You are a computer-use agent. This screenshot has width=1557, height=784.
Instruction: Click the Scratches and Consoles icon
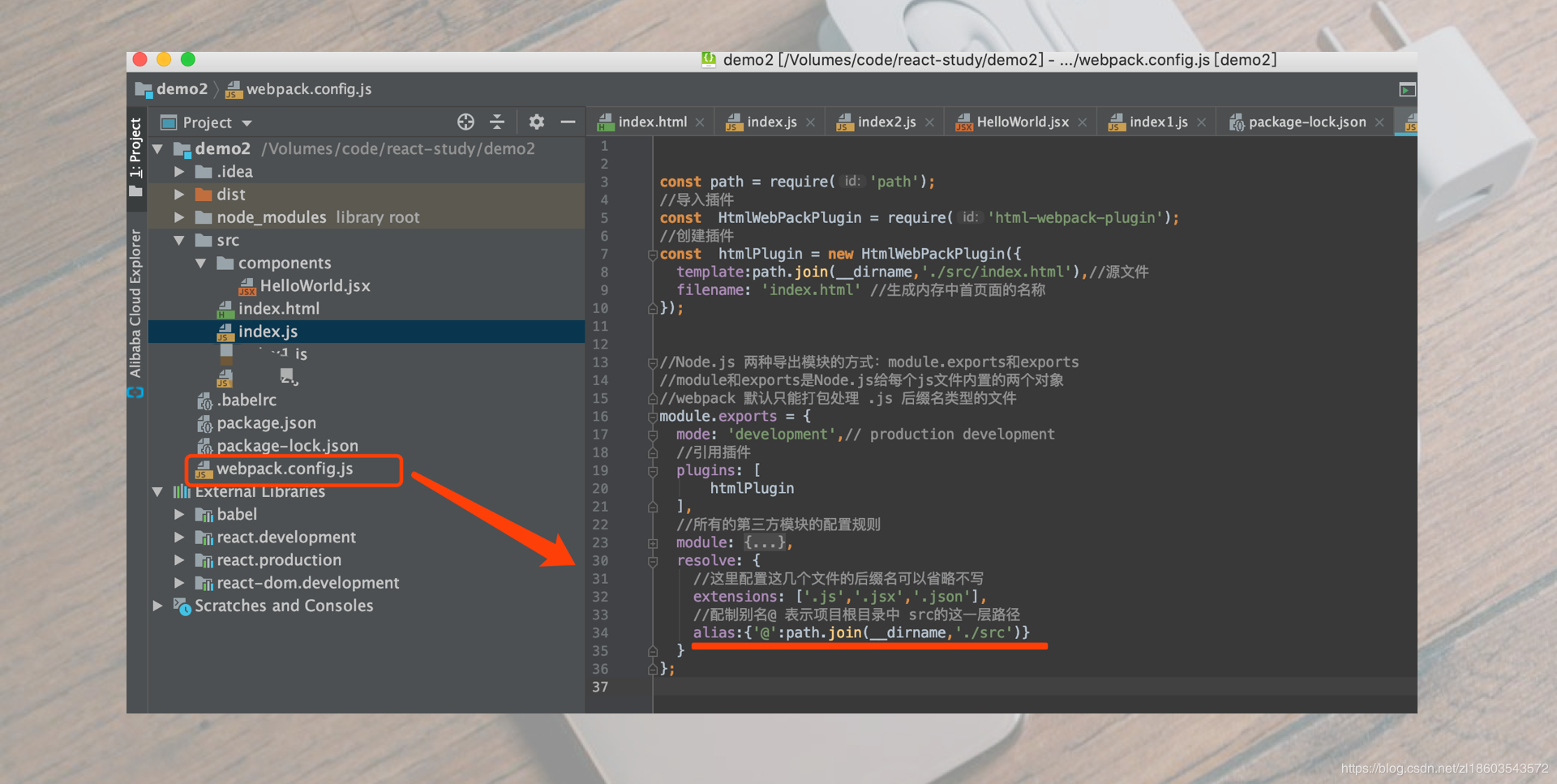pyautogui.click(x=182, y=606)
